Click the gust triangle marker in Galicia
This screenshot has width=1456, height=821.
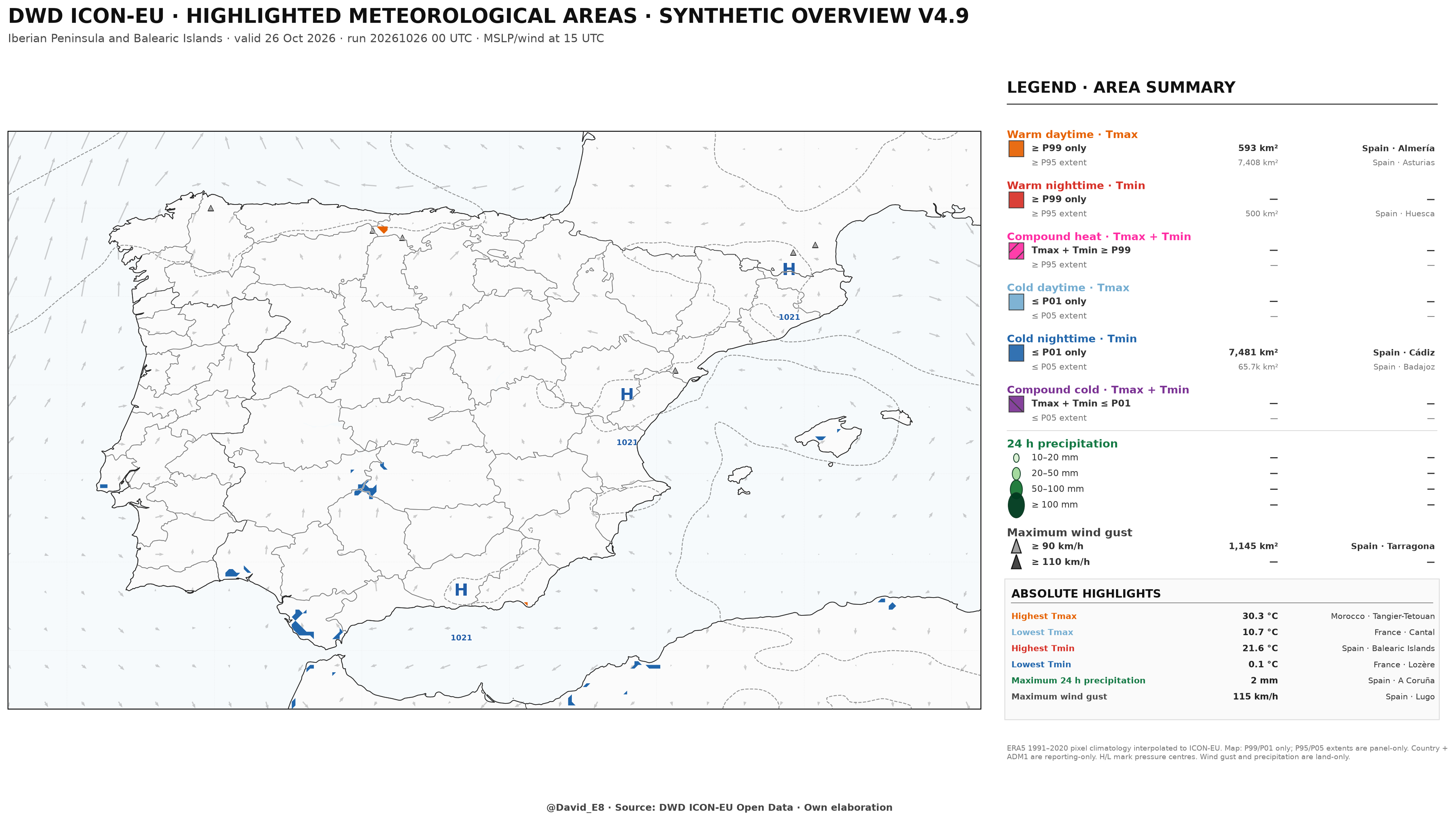[x=210, y=208]
